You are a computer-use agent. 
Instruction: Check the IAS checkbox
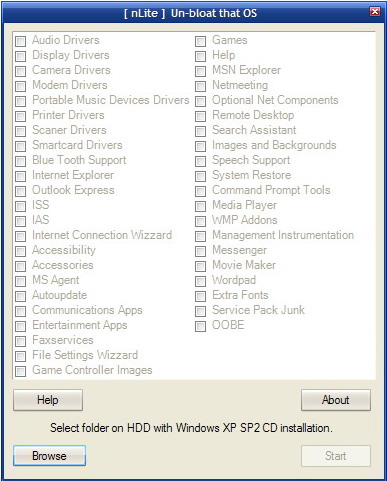[x=20, y=221]
